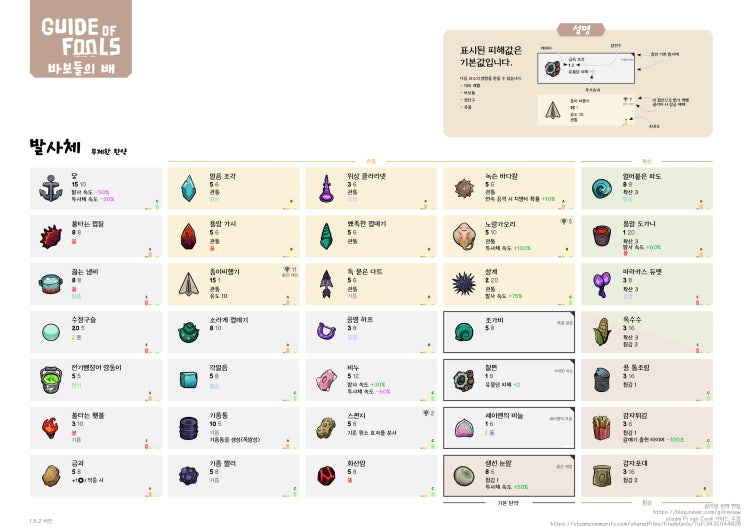Click the '표시된 피해값은 기본값입니다.' legend text

click(491, 56)
